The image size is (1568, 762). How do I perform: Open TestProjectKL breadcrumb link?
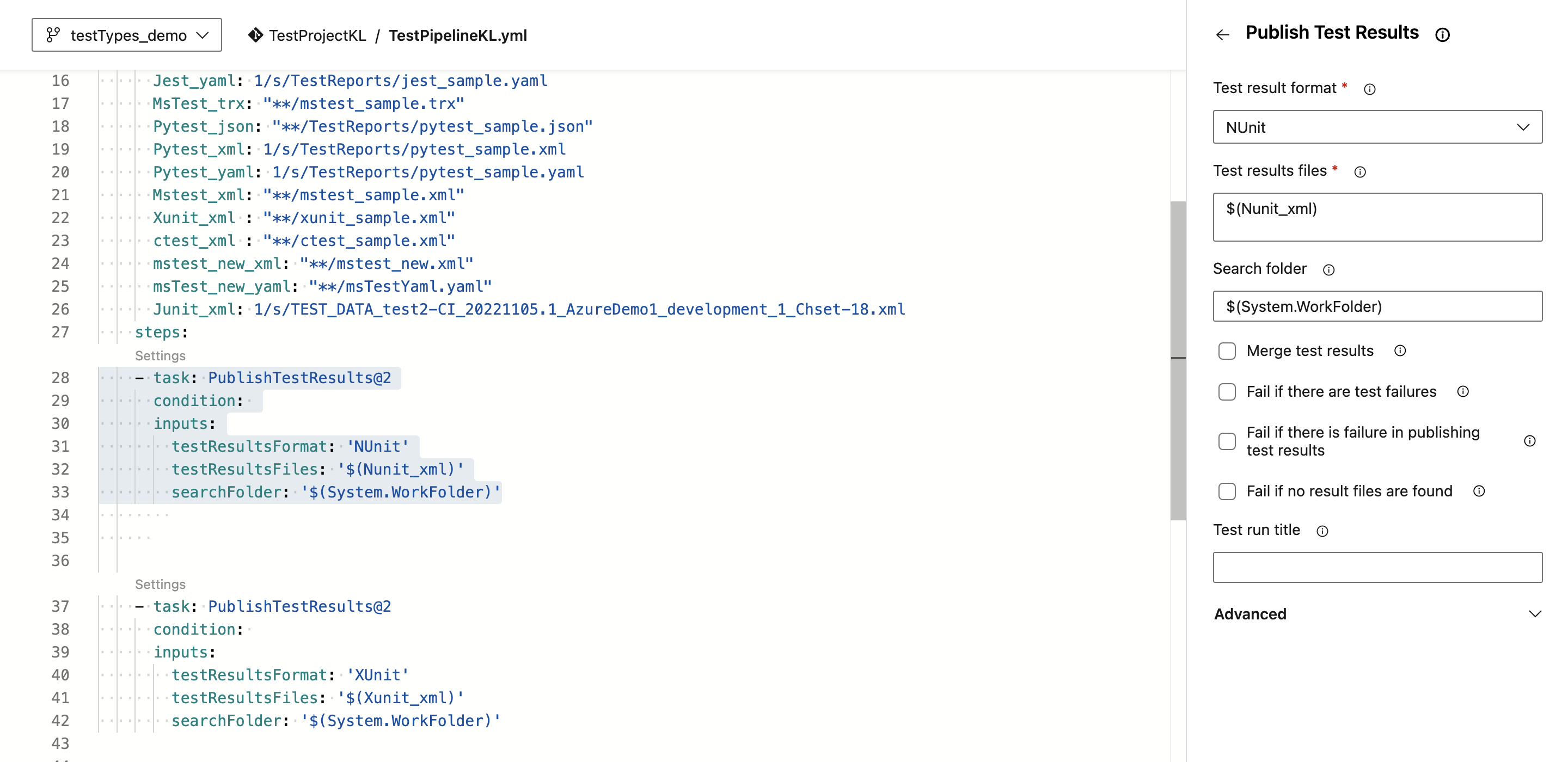click(317, 35)
